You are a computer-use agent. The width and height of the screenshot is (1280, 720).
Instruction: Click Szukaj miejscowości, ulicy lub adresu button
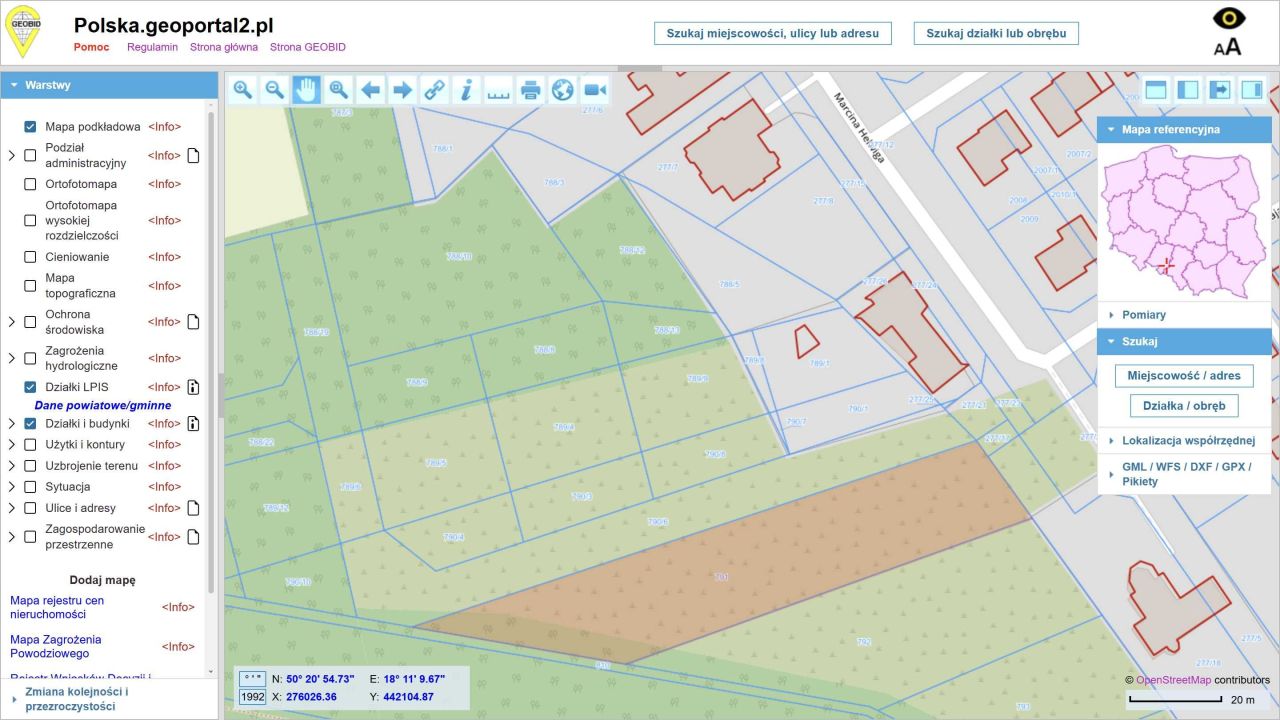(x=773, y=33)
